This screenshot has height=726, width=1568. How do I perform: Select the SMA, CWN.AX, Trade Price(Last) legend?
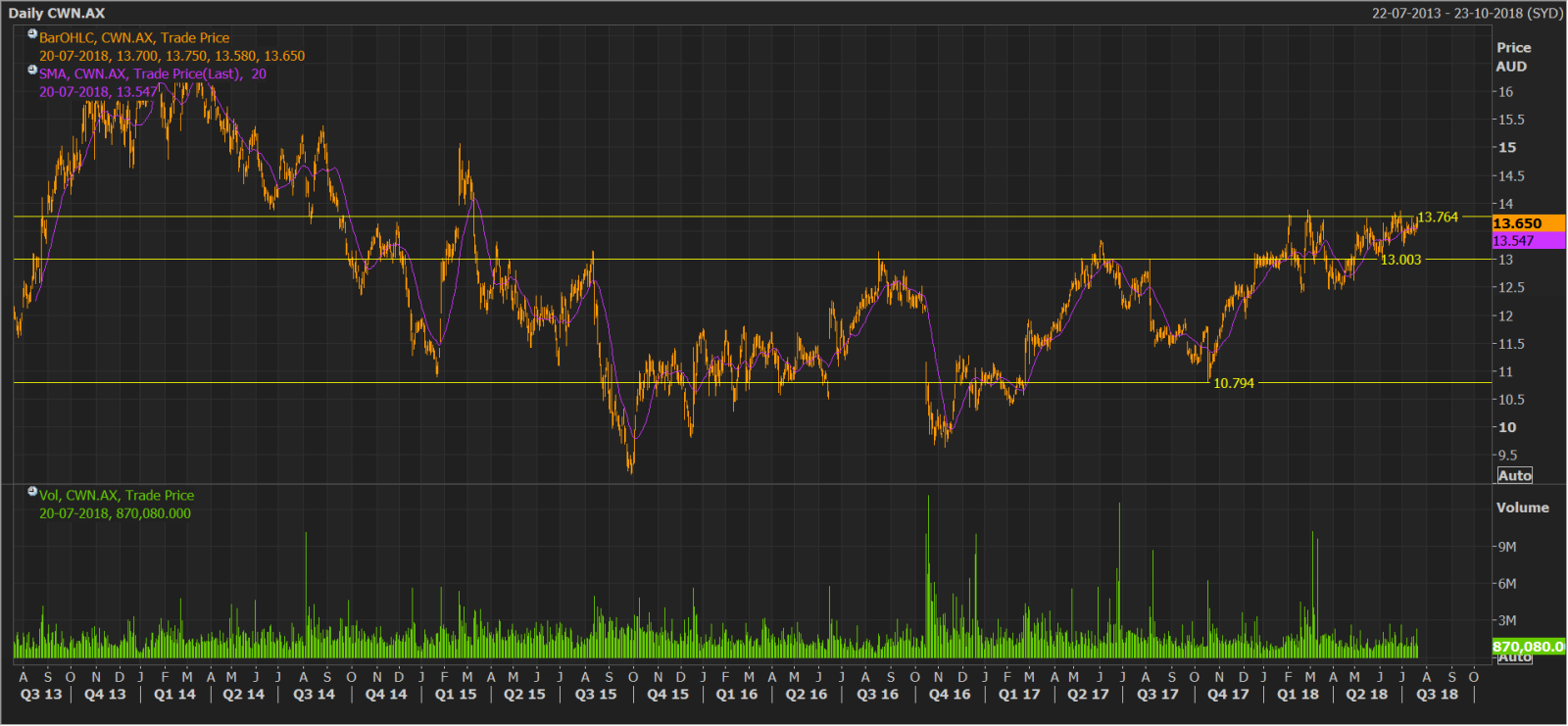click(x=153, y=74)
